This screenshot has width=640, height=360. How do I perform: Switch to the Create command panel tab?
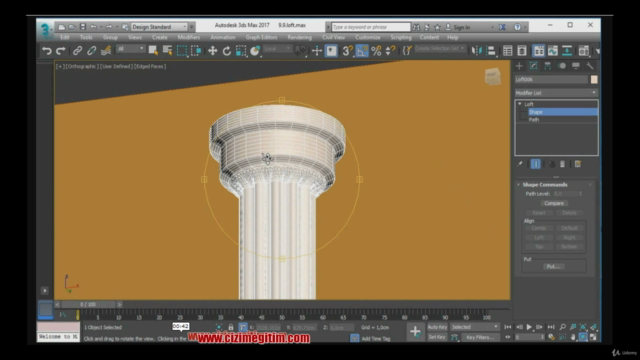coord(519,66)
